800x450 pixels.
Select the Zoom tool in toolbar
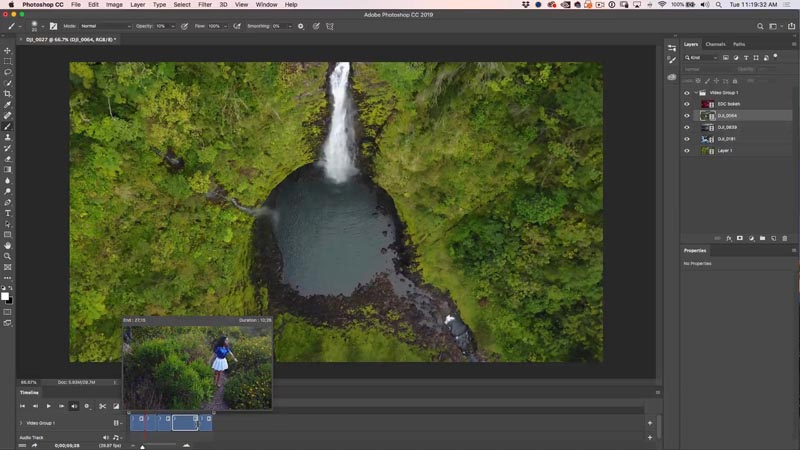tap(7, 256)
